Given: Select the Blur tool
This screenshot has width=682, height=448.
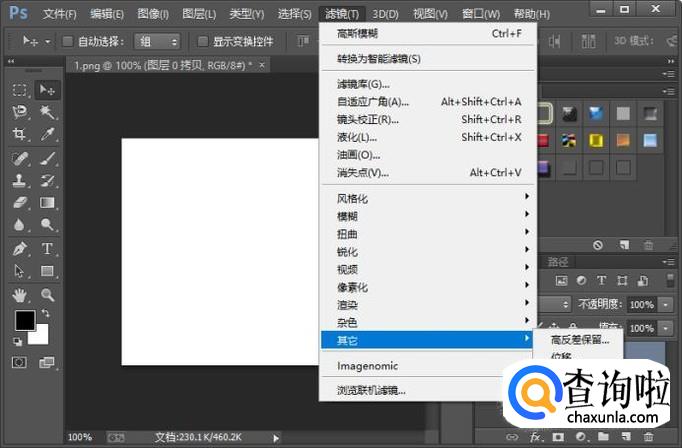Looking at the screenshot, I should tap(20, 225).
